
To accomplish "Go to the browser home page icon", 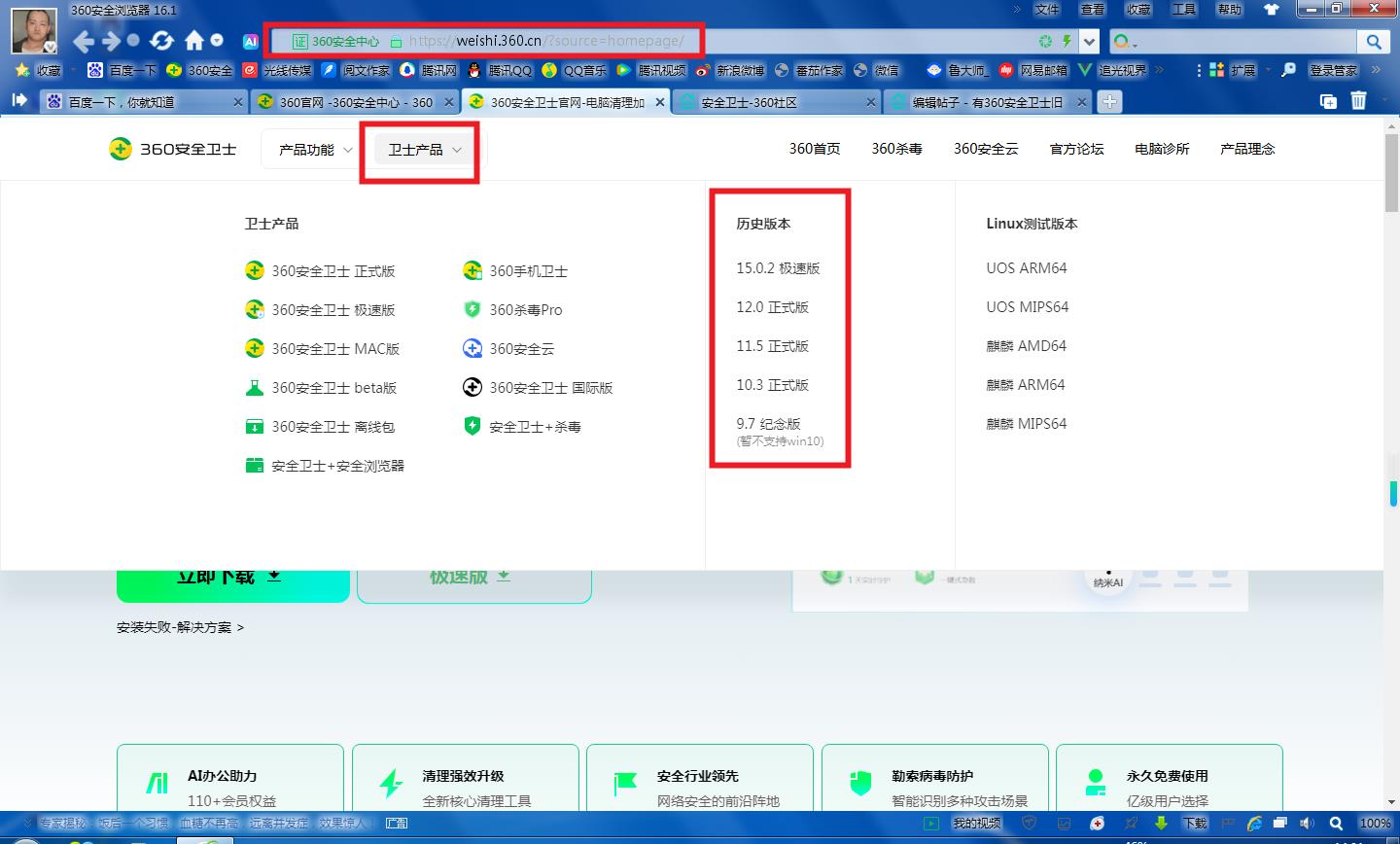I will [194, 41].
